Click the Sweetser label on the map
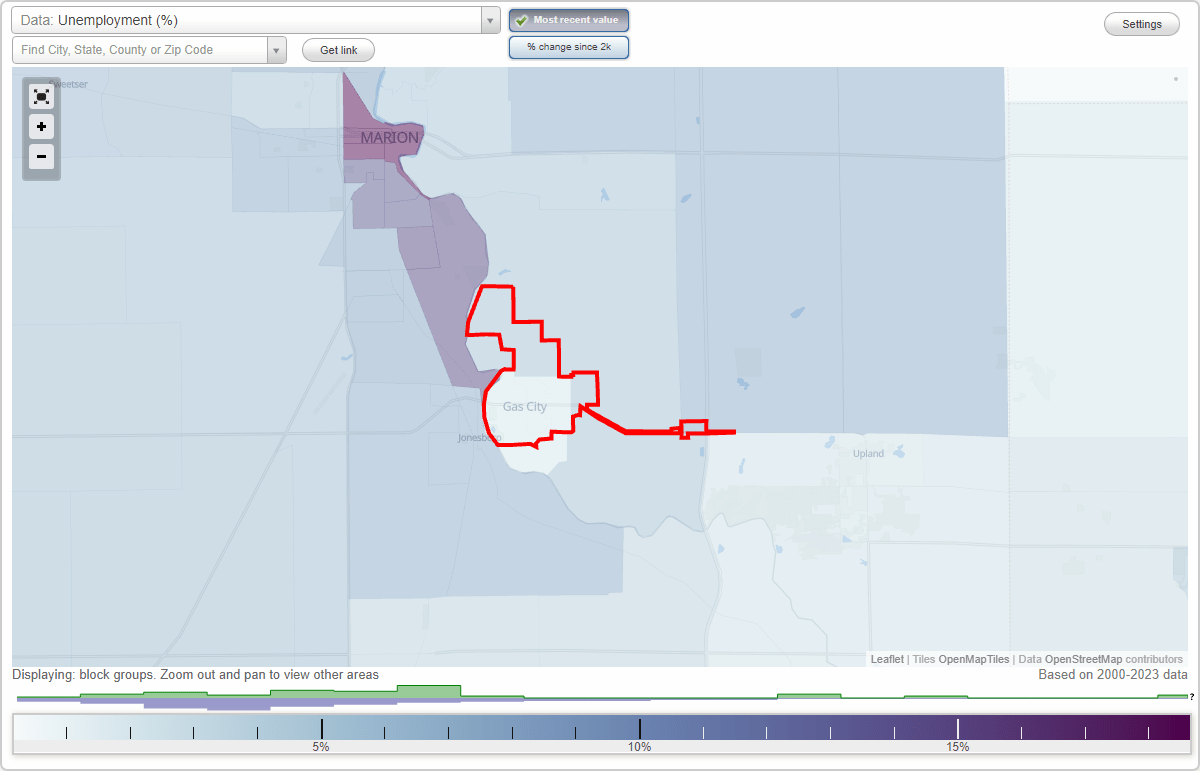The height and width of the screenshot is (771, 1200). tap(68, 84)
